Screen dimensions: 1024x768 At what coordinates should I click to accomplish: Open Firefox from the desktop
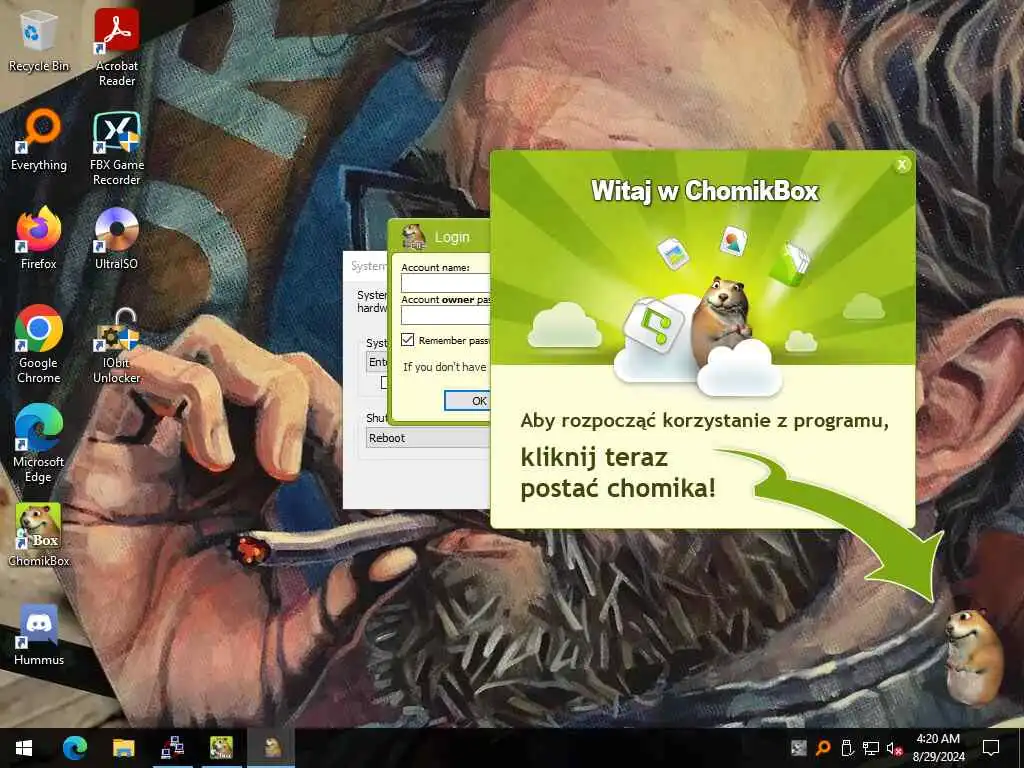tap(39, 238)
